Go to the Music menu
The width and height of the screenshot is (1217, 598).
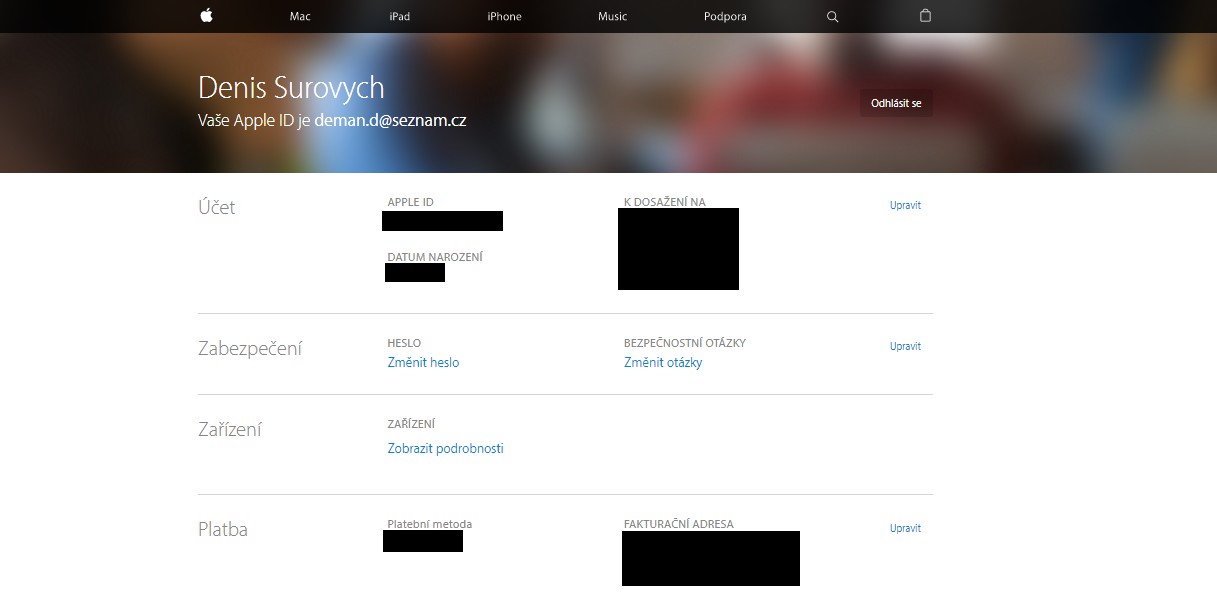pos(612,17)
